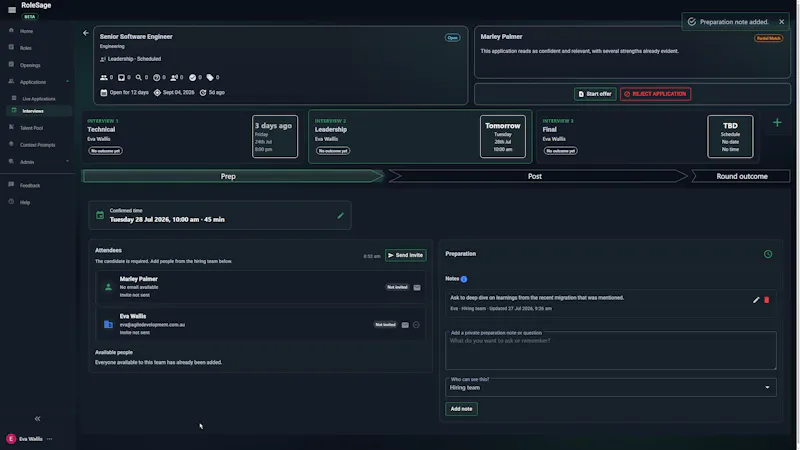Open Help in the sidebar
Viewport: 800px width, 450px height.
(x=24, y=202)
